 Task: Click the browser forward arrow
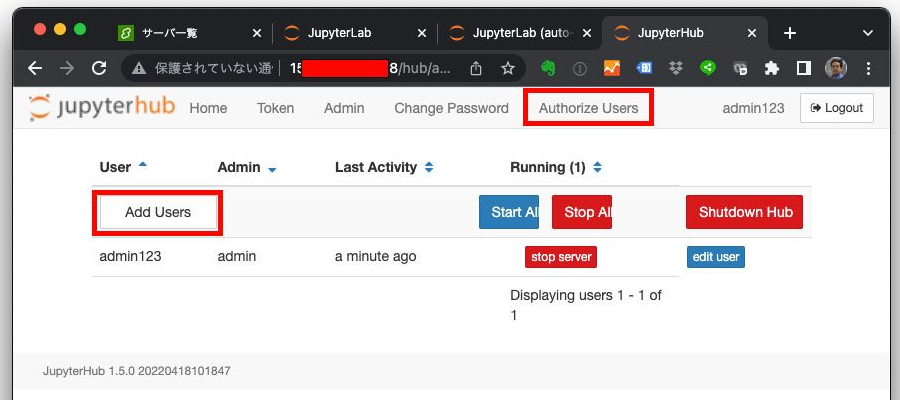tap(67, 69)
